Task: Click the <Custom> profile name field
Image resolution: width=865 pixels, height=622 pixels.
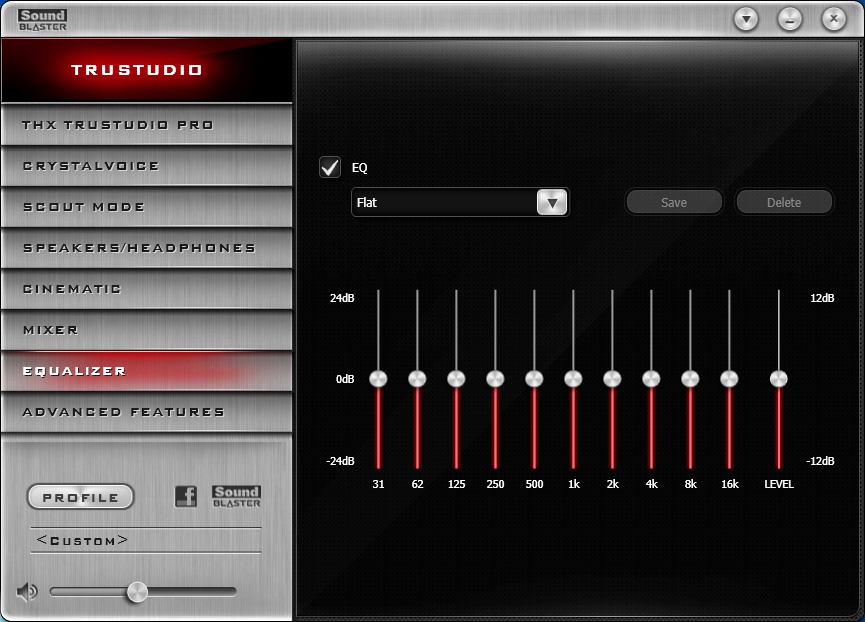Action: click(x=146, y=540)
